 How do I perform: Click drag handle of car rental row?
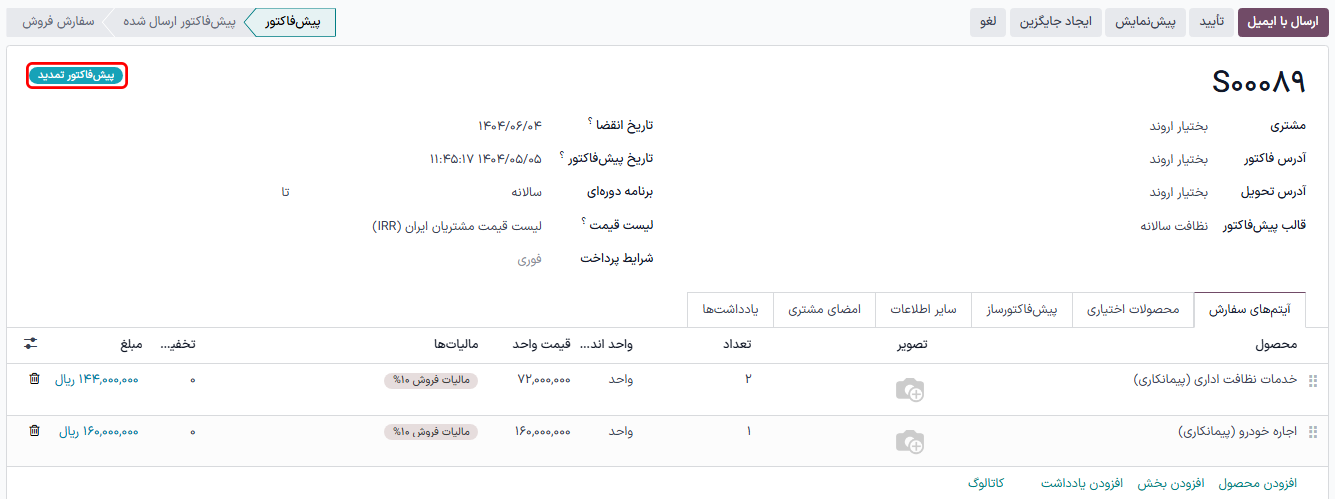click(1314, 432)
